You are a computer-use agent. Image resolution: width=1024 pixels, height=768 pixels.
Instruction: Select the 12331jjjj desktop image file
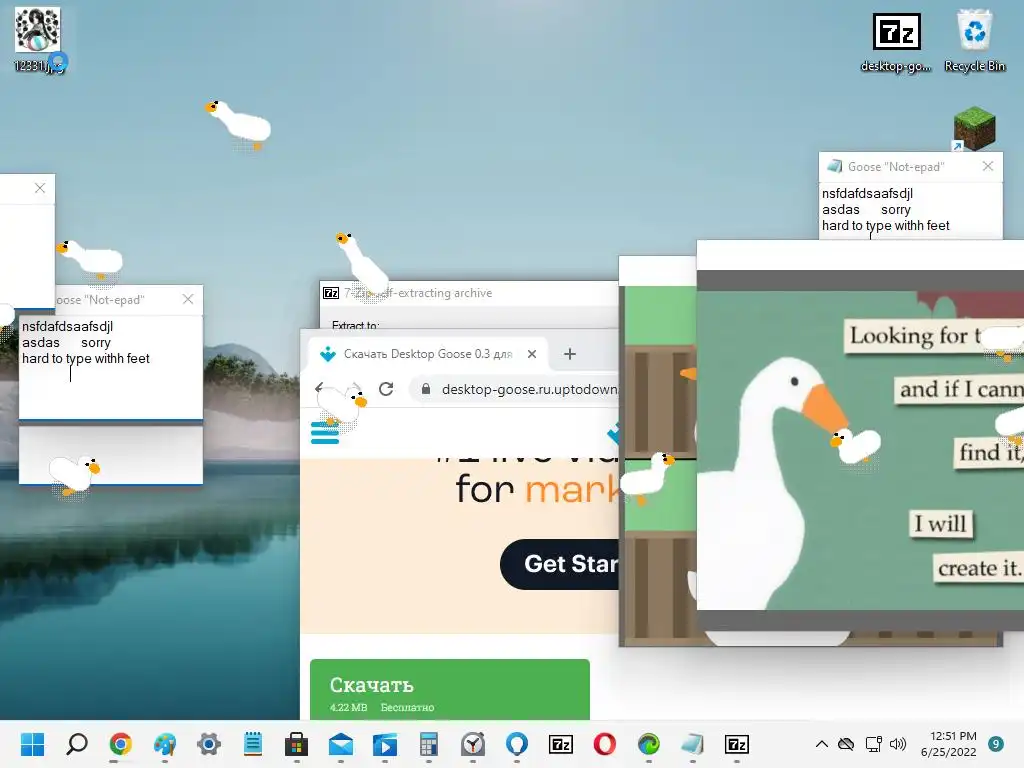click(38, 39)
